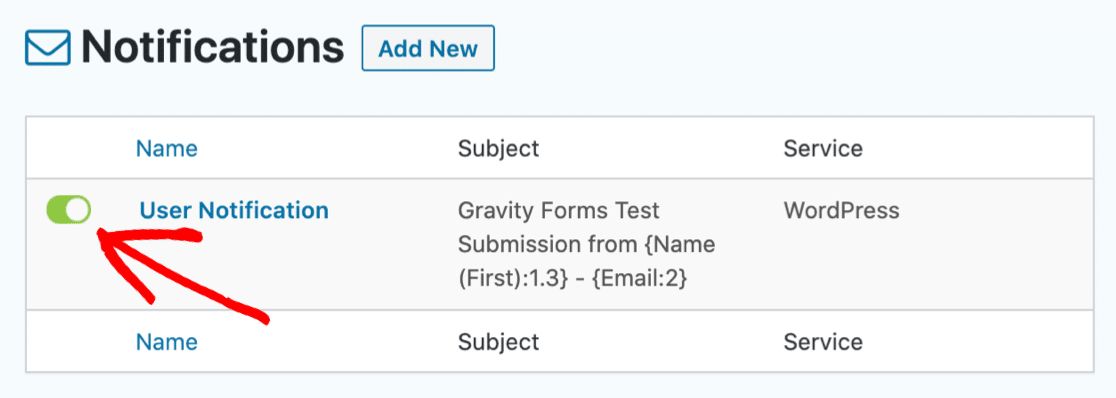This screenshot has height=398, width=1116.
Task: Disable the User Notification green toggle
Action: (x=68, y=210)
